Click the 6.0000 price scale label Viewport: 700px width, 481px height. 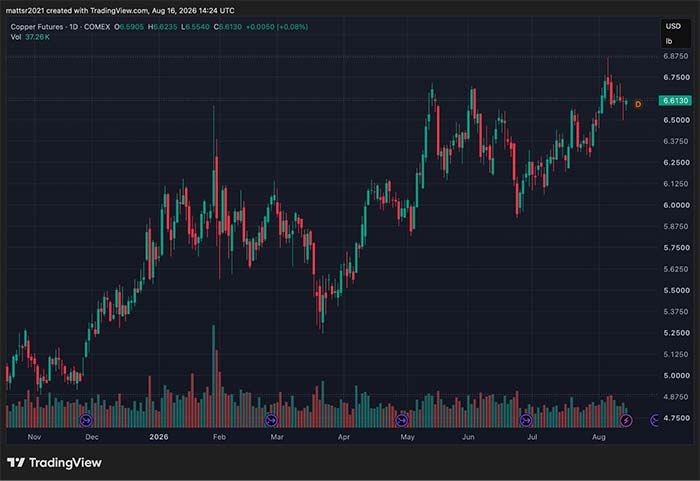[676, 205]
